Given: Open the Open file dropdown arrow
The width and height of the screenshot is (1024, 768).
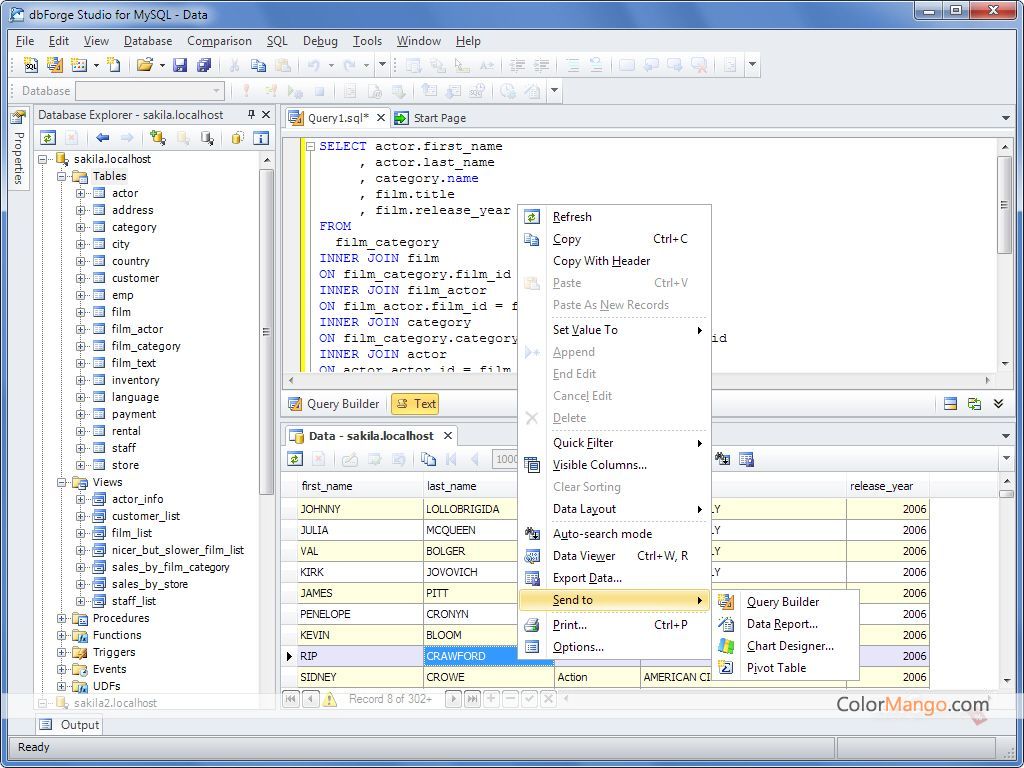Looking at the screenshot, I should pyautogui.click(x=162, y=65).
